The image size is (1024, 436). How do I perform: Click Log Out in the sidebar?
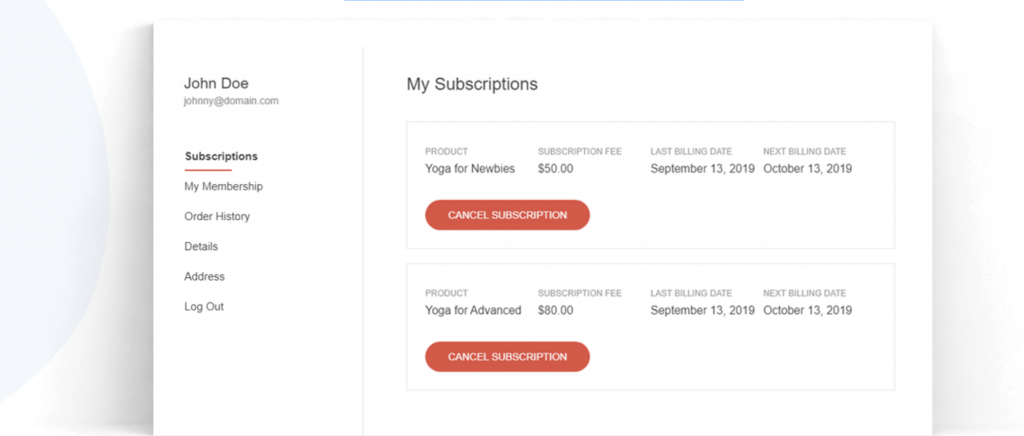[x=204, y=306]
